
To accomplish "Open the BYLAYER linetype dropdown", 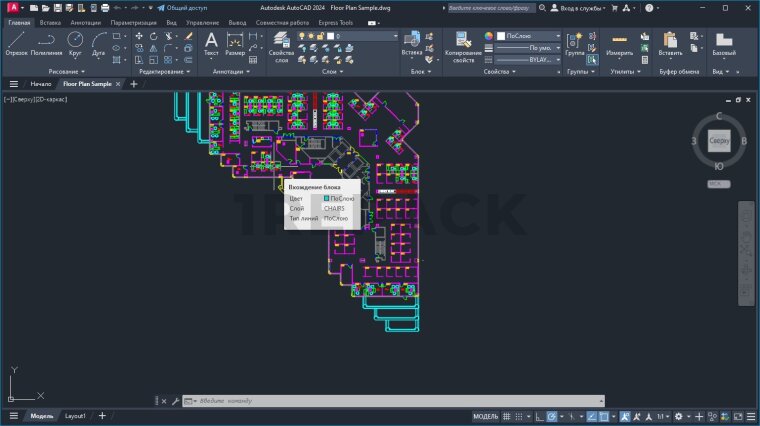I will [x=528, y=59].
